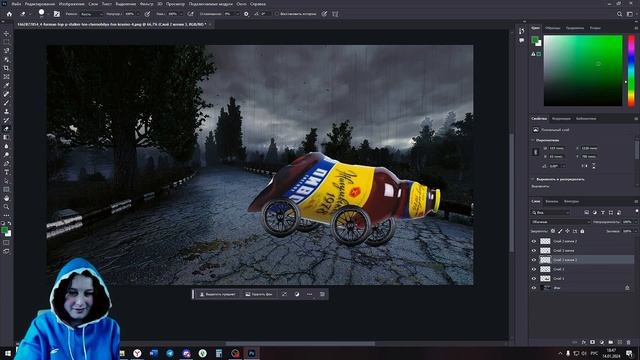Select the Eraser tool in left toolbar

[7, 129]
